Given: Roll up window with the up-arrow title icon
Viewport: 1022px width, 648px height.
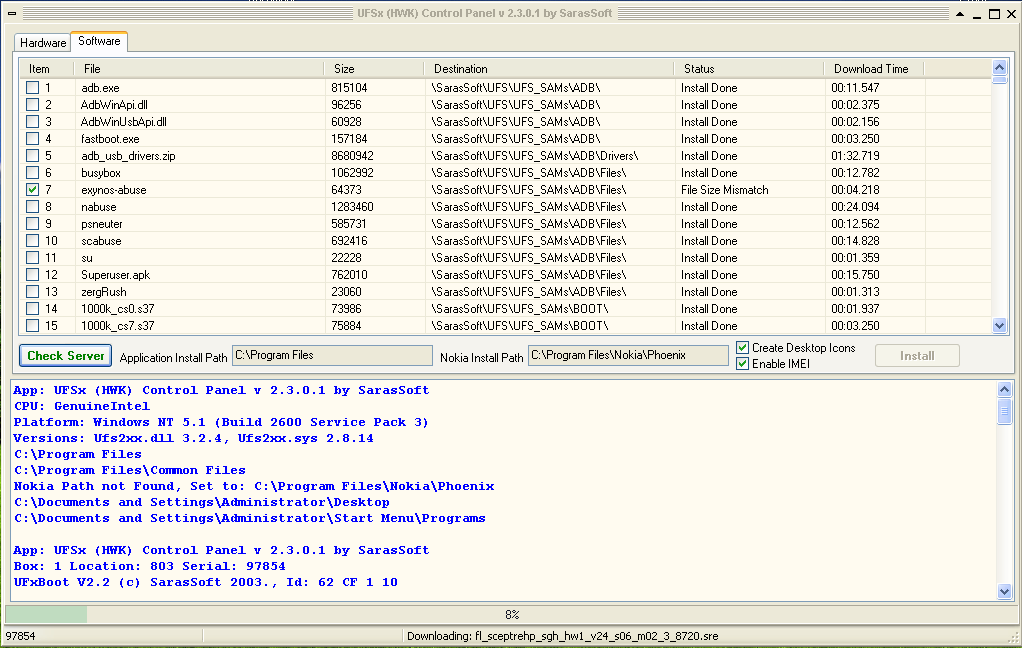Looking at the screenshot, I should click(960, 14).
